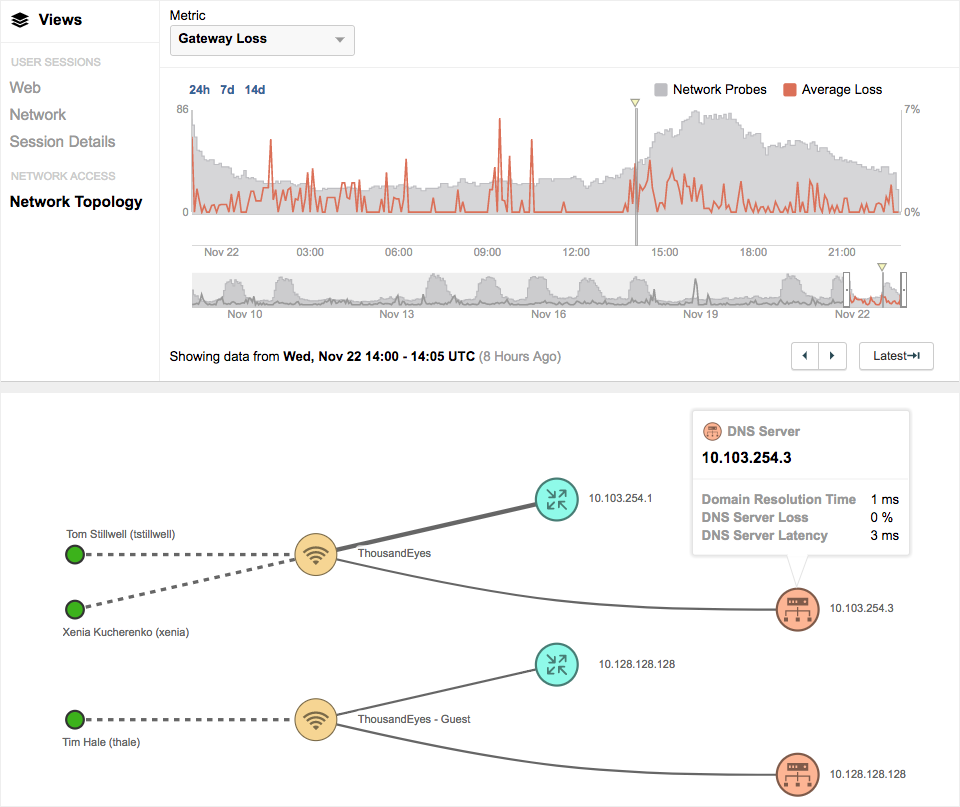Viewport: 960px width, 807px height.
Task: Toggle the Network Probes legend series
Action: tap(710, 90)
